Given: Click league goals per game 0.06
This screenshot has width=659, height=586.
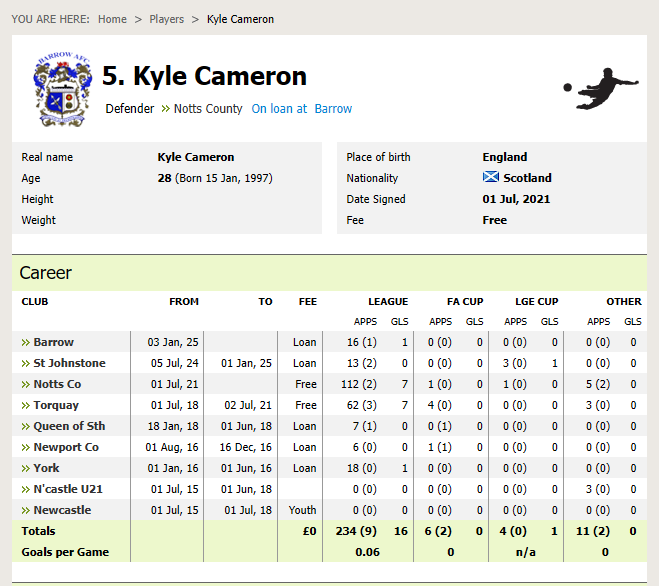Looking at the screenshot, I should tap(367, 552).
